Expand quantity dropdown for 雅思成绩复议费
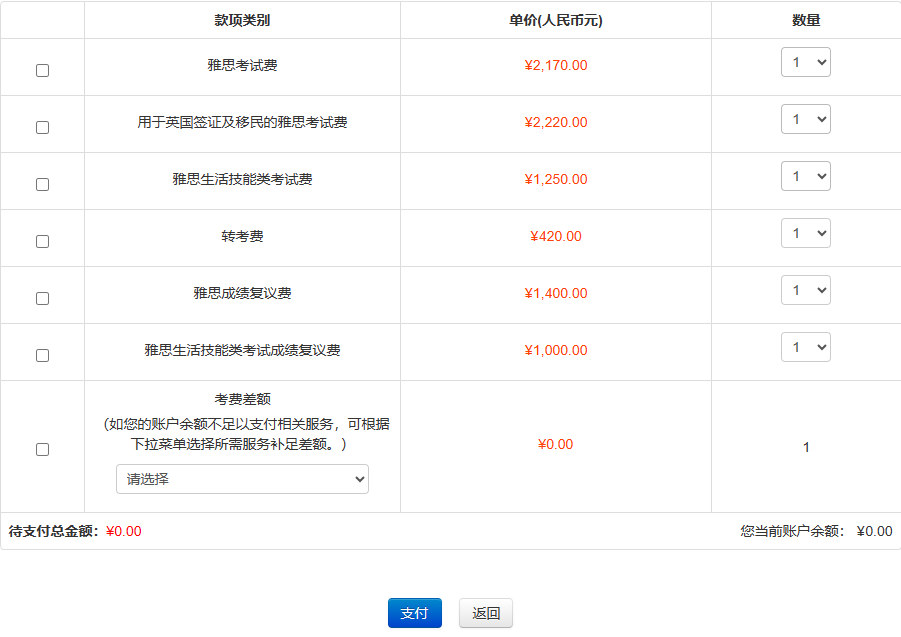Image resolution: width=901 pixels, height=637 pixels. (806, 290)
